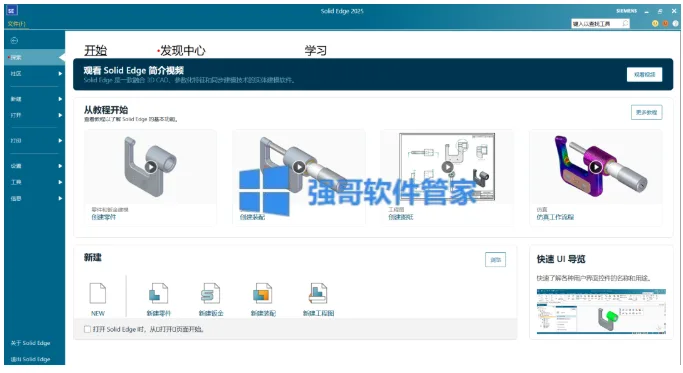
Task: Switch to the 学习 tab
Action: tap(315, 51)
